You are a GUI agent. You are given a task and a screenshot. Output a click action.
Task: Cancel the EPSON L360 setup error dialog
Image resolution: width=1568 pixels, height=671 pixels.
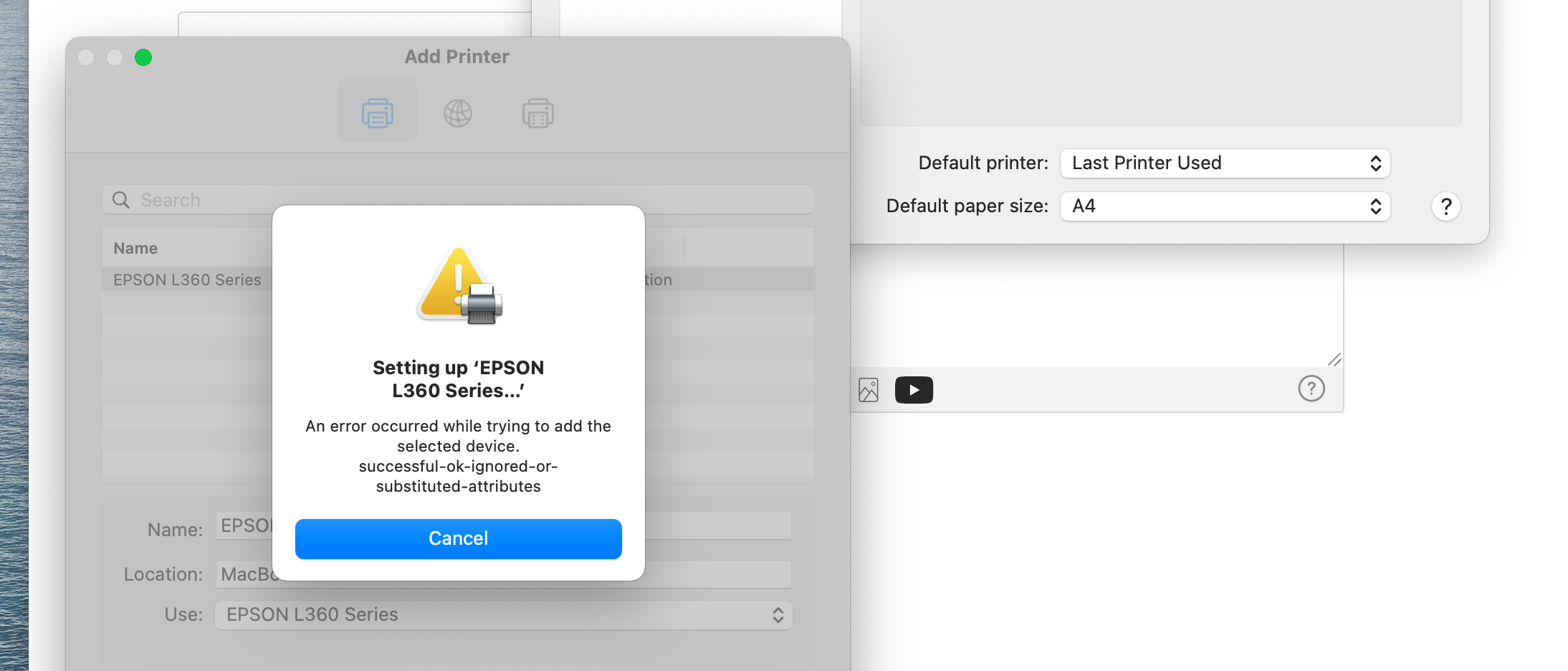click(x=459, y=538)
